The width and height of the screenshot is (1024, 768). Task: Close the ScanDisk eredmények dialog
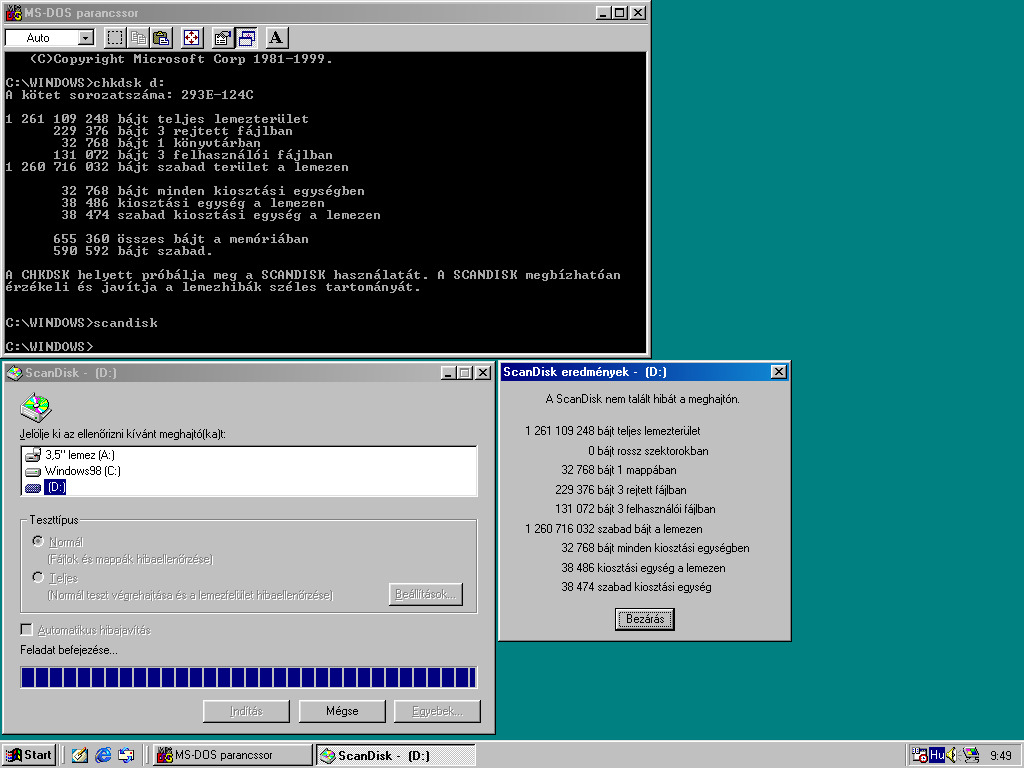point(778,372)
